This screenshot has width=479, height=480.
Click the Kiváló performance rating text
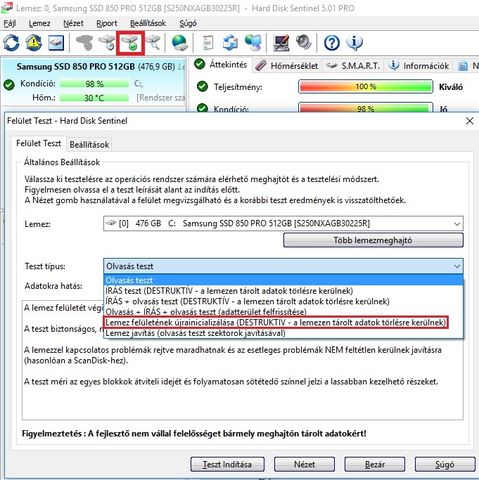click(450, 87)
